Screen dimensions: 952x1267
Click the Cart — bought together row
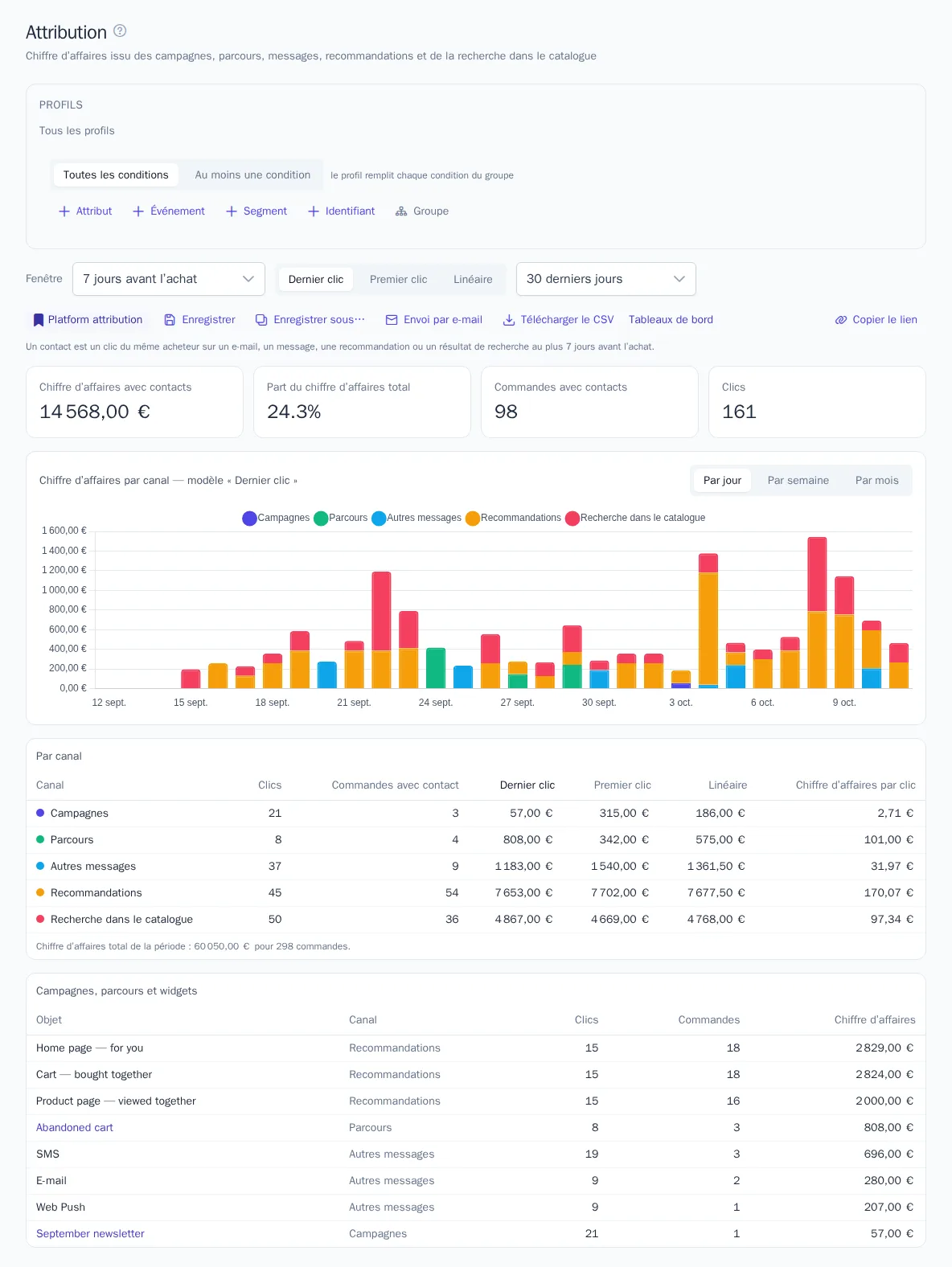476,1075
